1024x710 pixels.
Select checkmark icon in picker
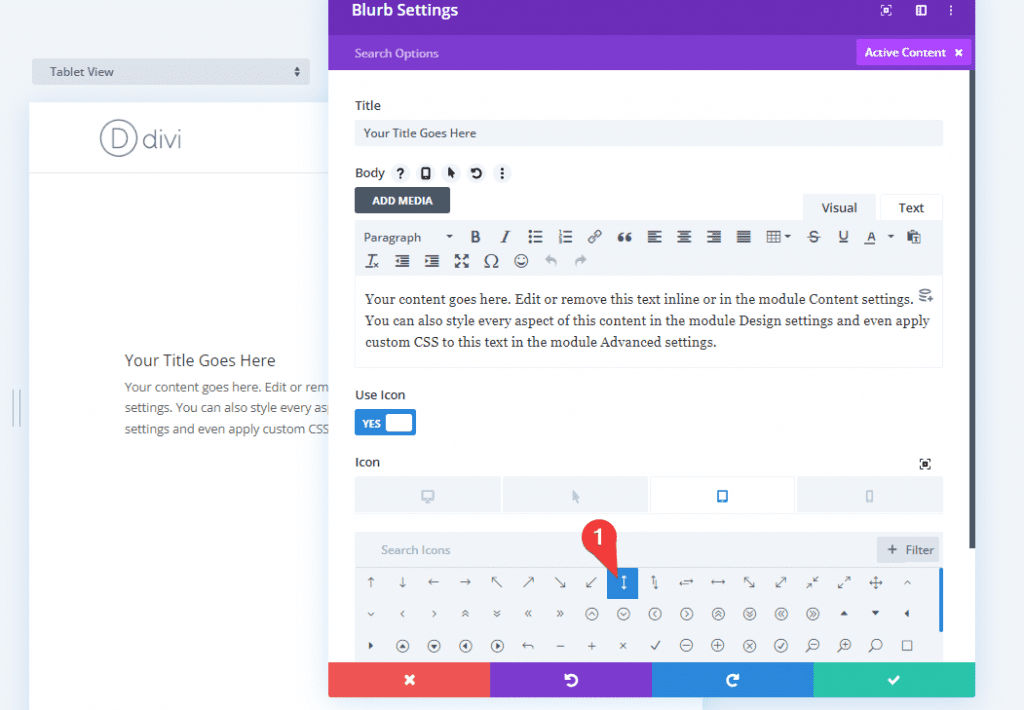pyautogui.click(x=655, y=646)
